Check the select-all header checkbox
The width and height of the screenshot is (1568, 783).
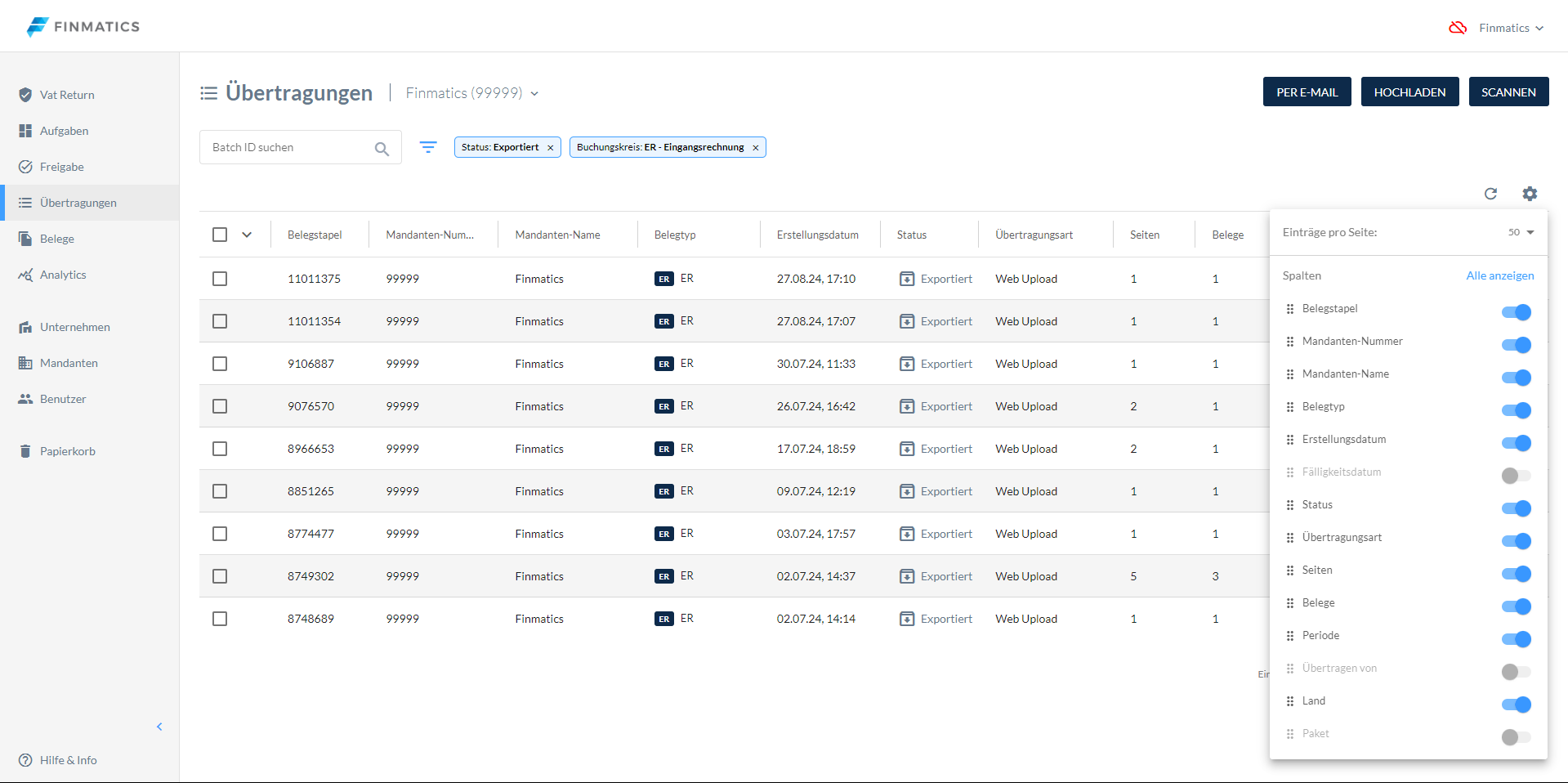(220, 235)
